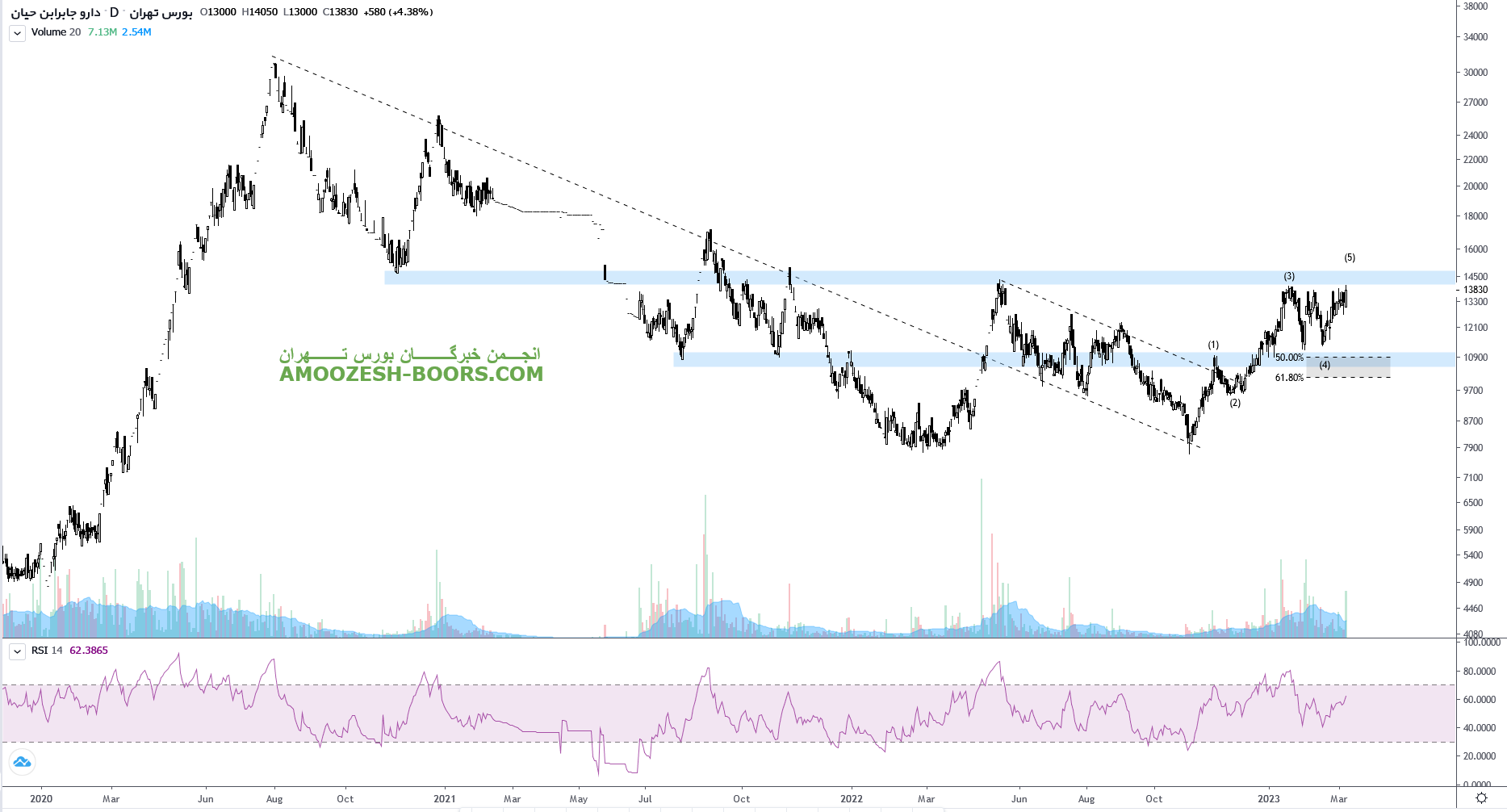Click the 2021 label on time axis
This screenshot has height=812, width=1507.
pyautogui.click(x=444, y=799)
